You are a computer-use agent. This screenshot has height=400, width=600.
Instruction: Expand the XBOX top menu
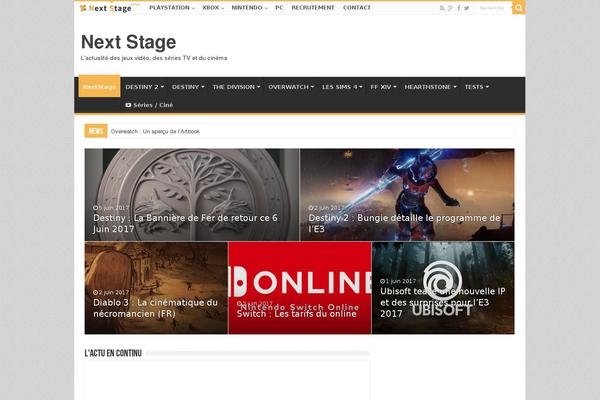(x=213, y=8)
